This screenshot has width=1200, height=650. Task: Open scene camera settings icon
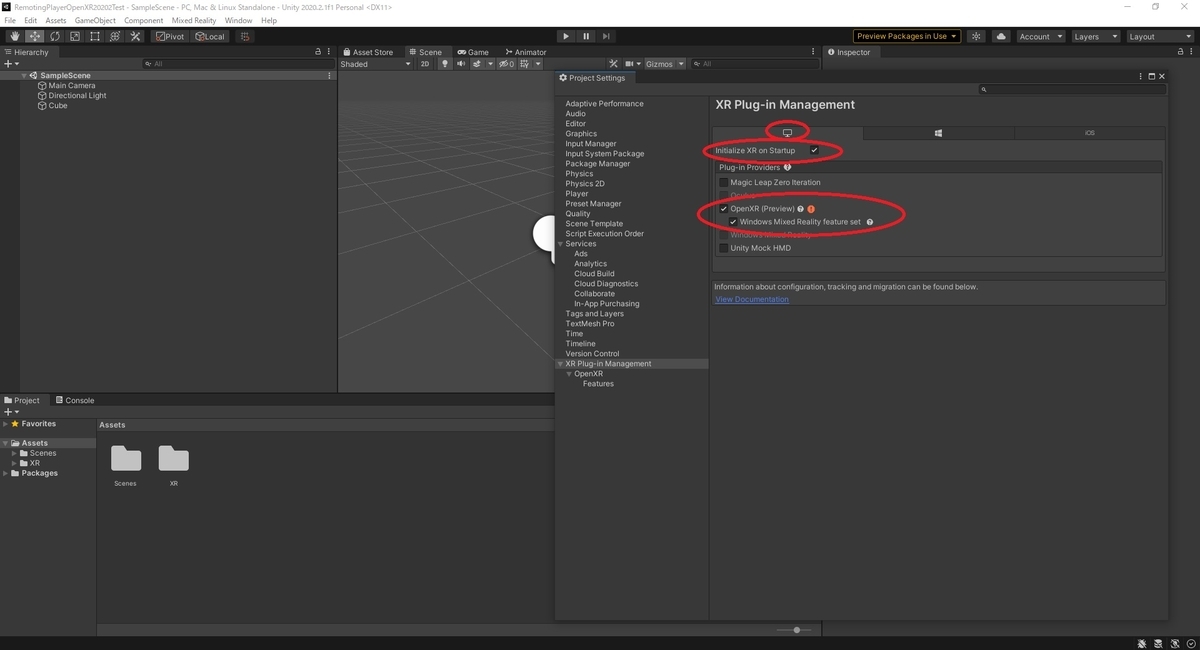pyautogui.click(x=630, y=64)
